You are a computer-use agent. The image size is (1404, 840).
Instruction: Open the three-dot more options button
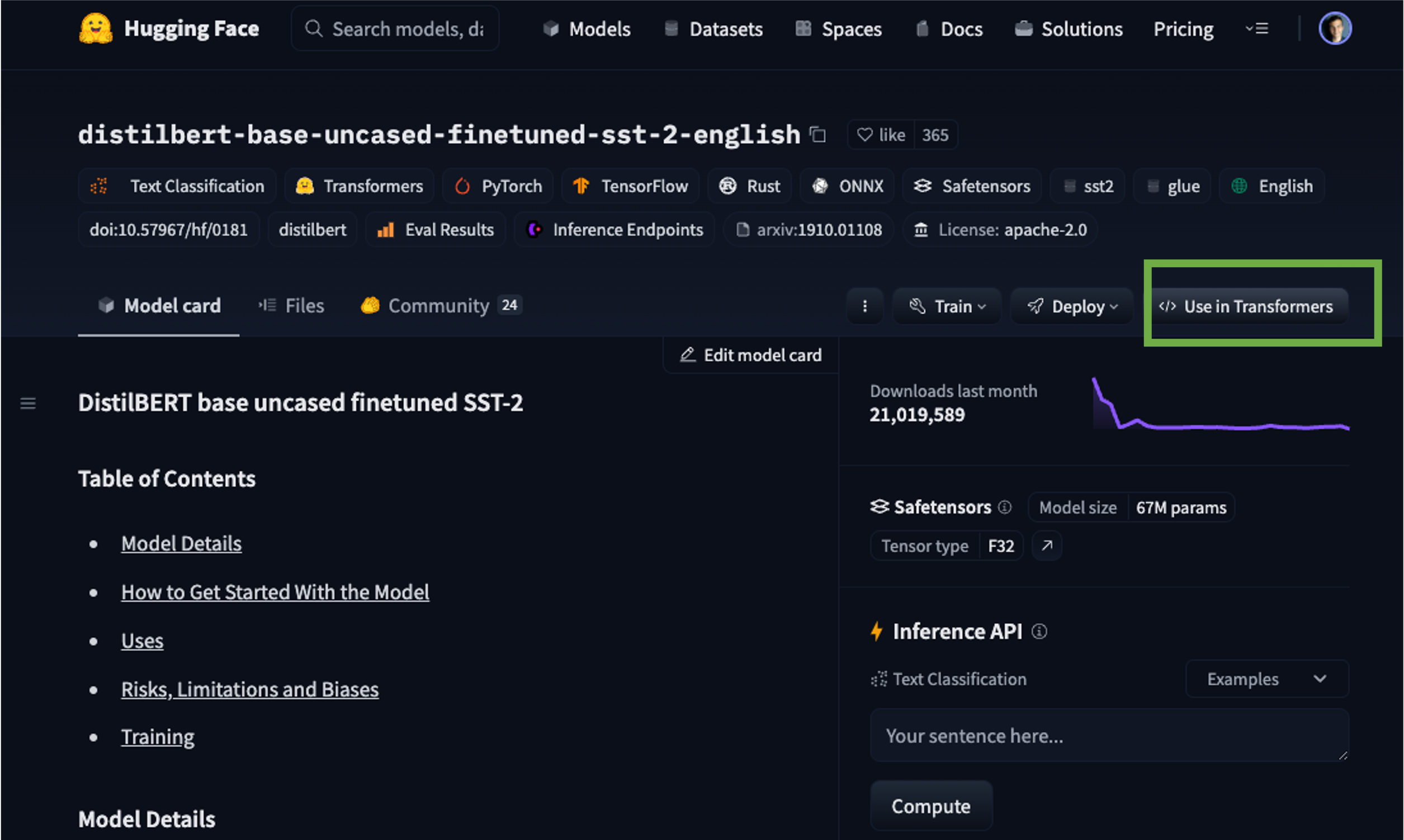864,306
